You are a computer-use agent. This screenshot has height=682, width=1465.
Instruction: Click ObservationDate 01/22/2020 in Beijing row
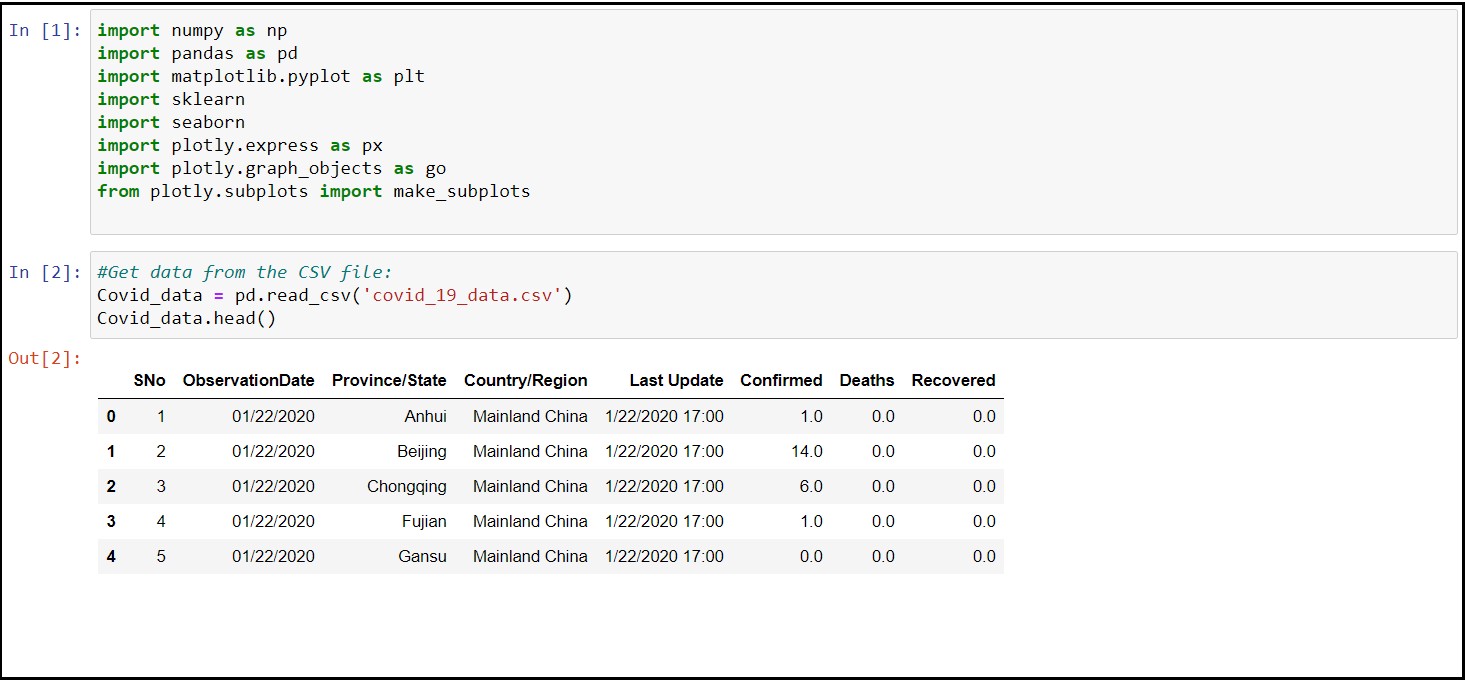(273, 451)
